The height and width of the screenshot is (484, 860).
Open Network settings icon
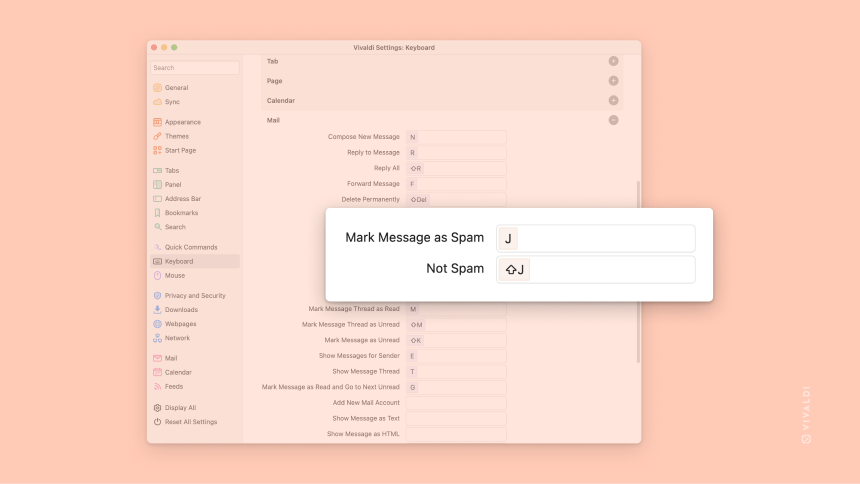(157, 338)
